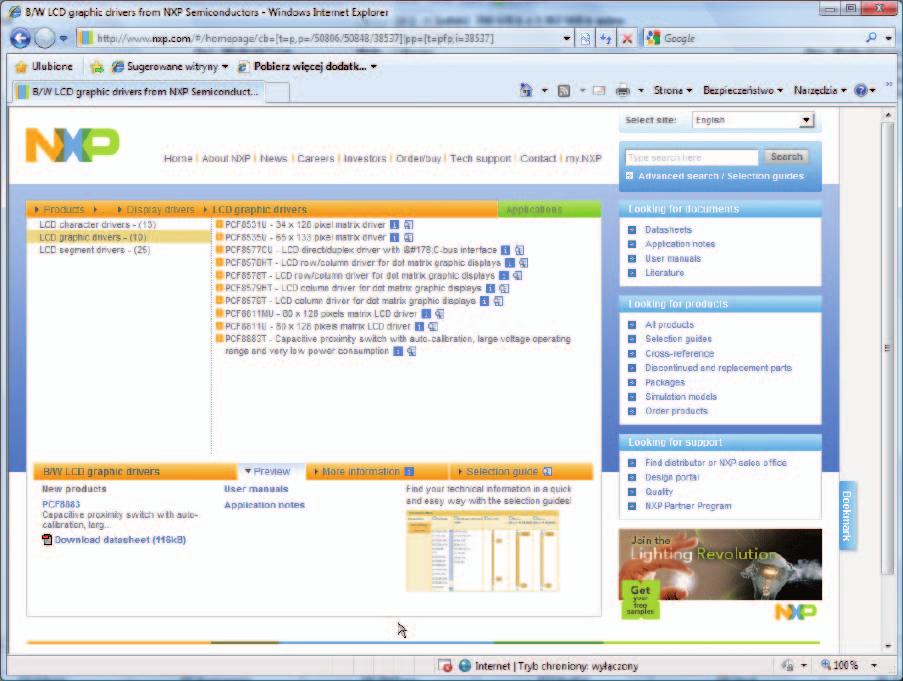Viewport: 903px width, 681px height.
Task: Click the PDF icon beside Download datasheet
Action: pyautogui.click(x=47, y=539)
